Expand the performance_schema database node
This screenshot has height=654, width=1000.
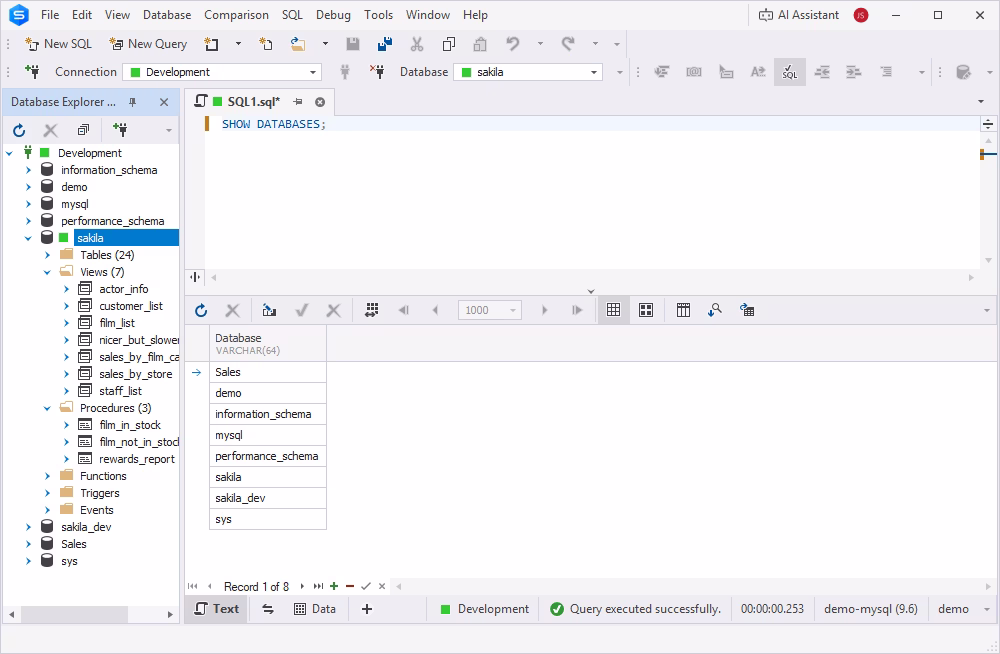28,221
